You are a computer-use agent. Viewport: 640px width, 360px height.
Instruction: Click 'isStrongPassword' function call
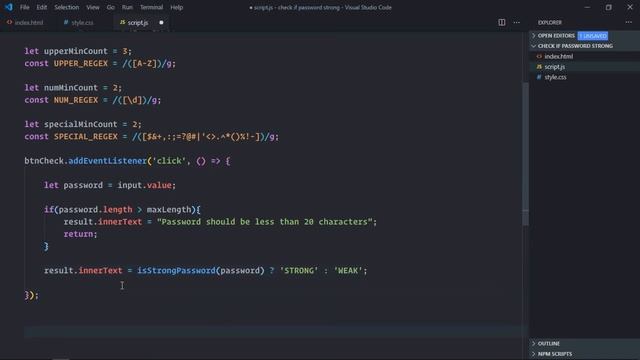tap(176, 271)
